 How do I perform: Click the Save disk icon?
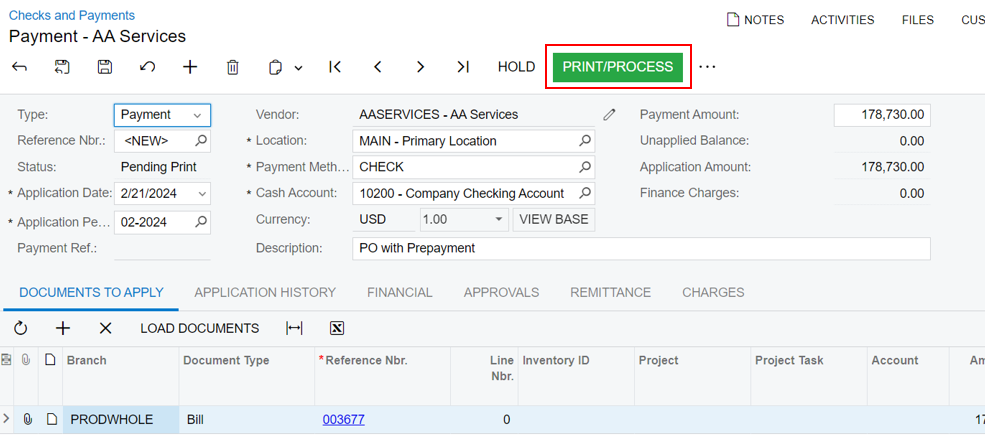[x=105, y=67]
